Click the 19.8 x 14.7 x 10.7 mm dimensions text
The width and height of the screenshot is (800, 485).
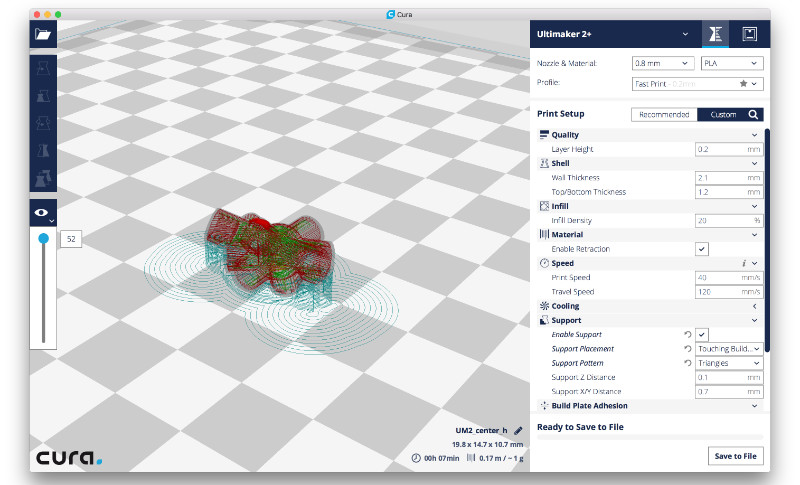[487, 444]
